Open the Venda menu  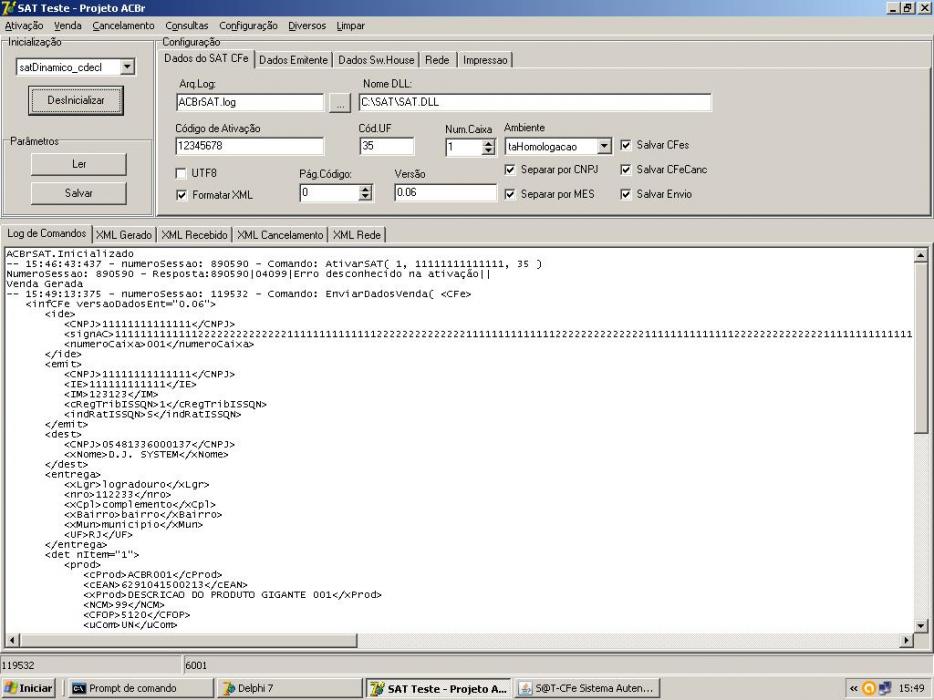click(67, 26)
